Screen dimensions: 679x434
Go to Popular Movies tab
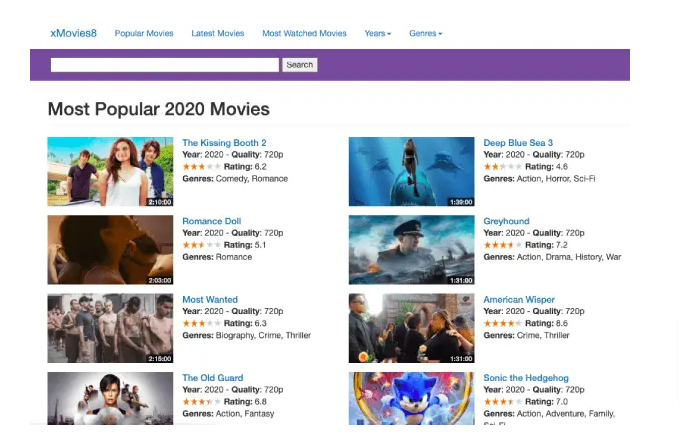tap(144, 33)
